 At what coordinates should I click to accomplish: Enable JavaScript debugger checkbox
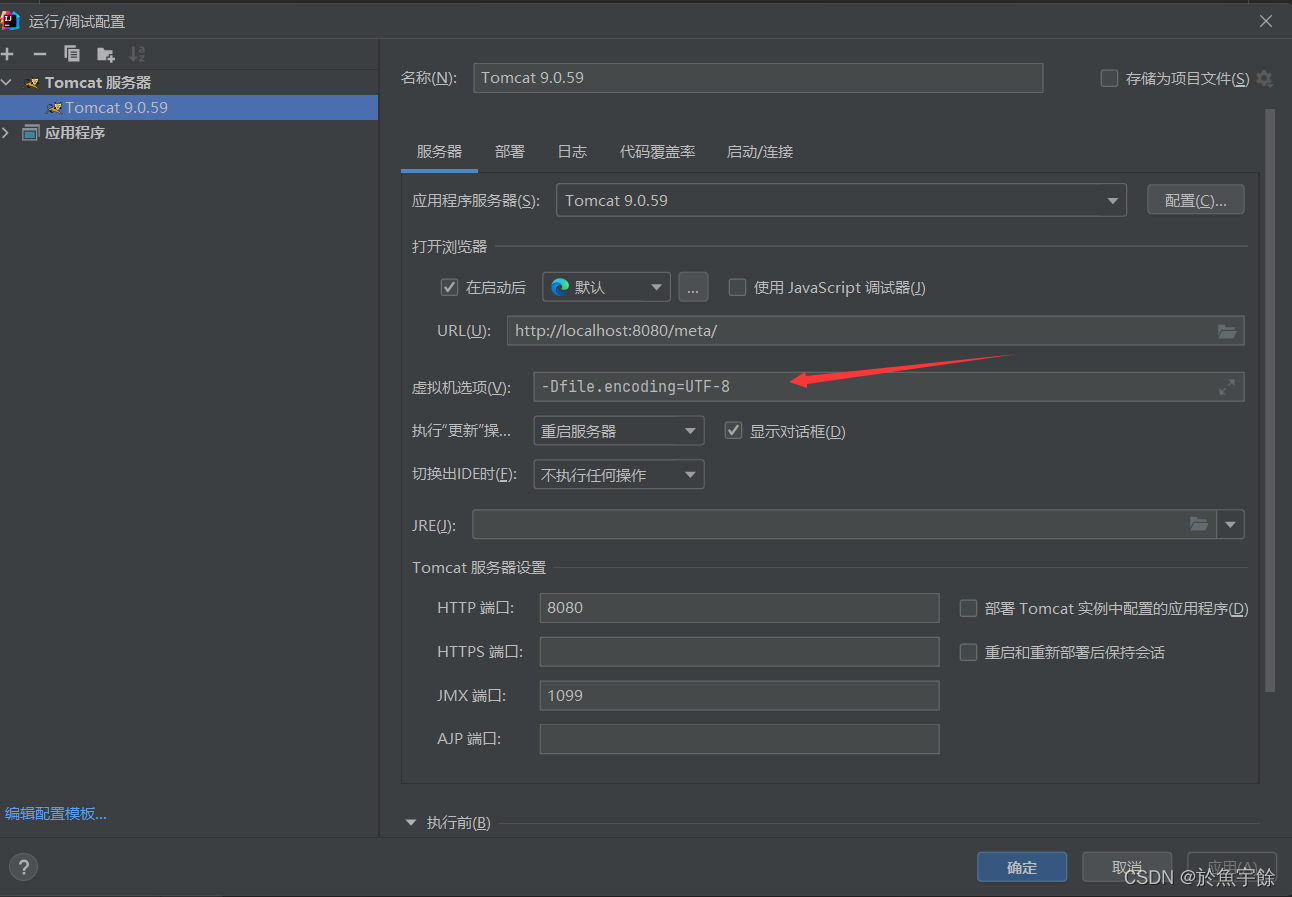pyautogui.click(x=737, y=287)
